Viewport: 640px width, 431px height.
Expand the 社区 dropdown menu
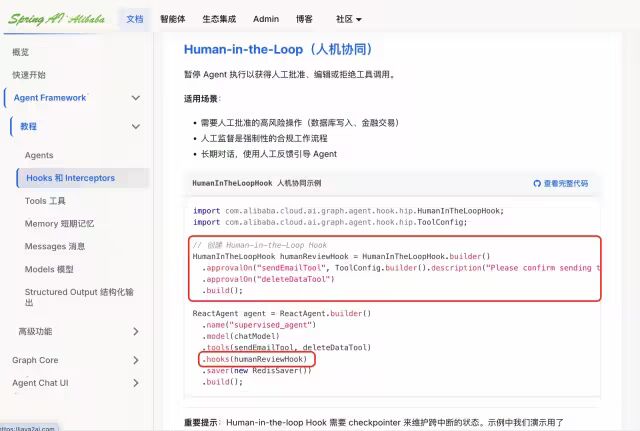(x=348, y=19)
